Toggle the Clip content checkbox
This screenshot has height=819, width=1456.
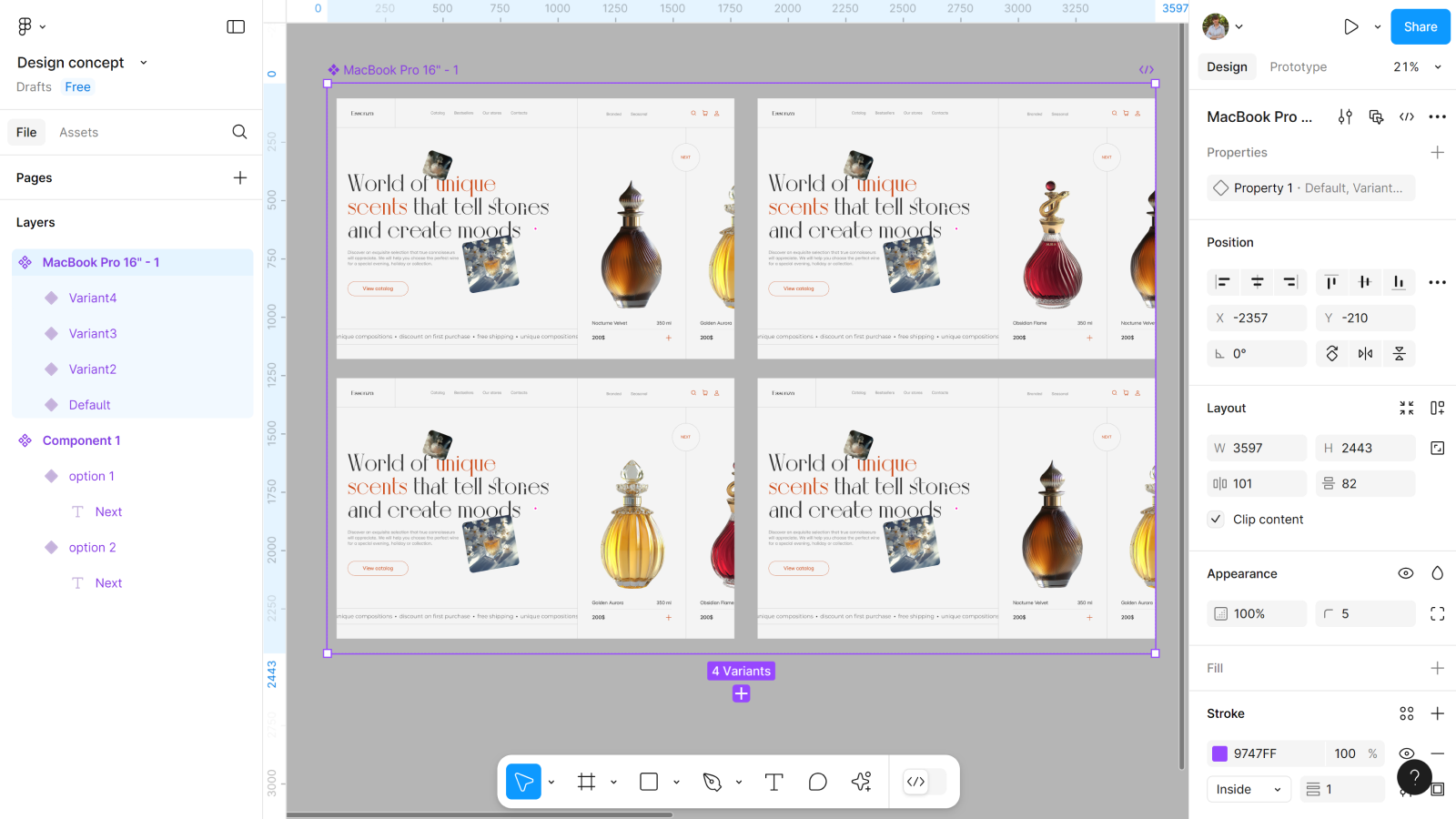point(1216,520)
